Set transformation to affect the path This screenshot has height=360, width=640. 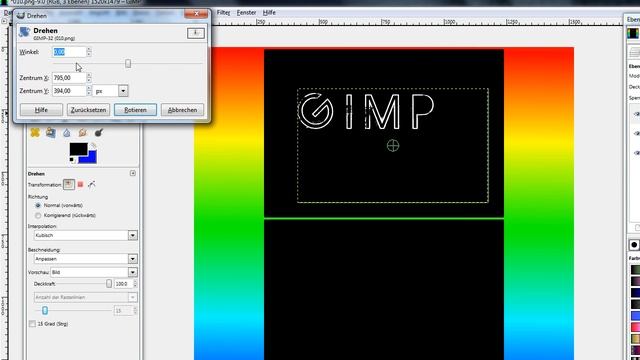tap(92, 184)
